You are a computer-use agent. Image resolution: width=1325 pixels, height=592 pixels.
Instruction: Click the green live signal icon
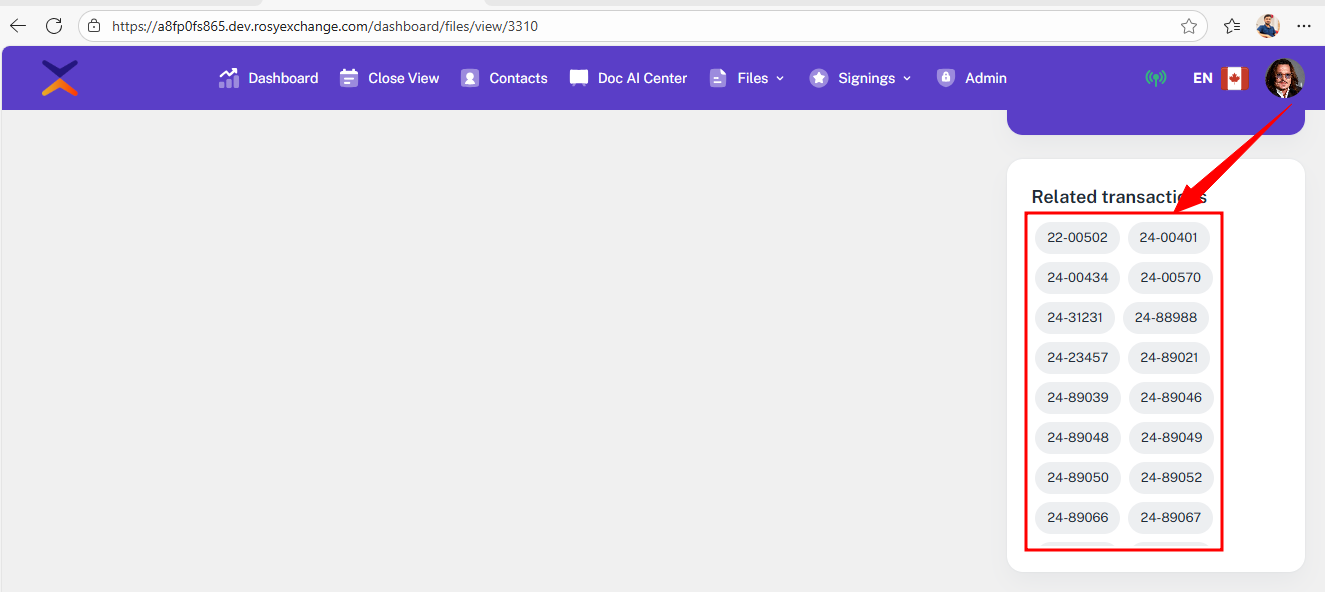[1155, 78]
